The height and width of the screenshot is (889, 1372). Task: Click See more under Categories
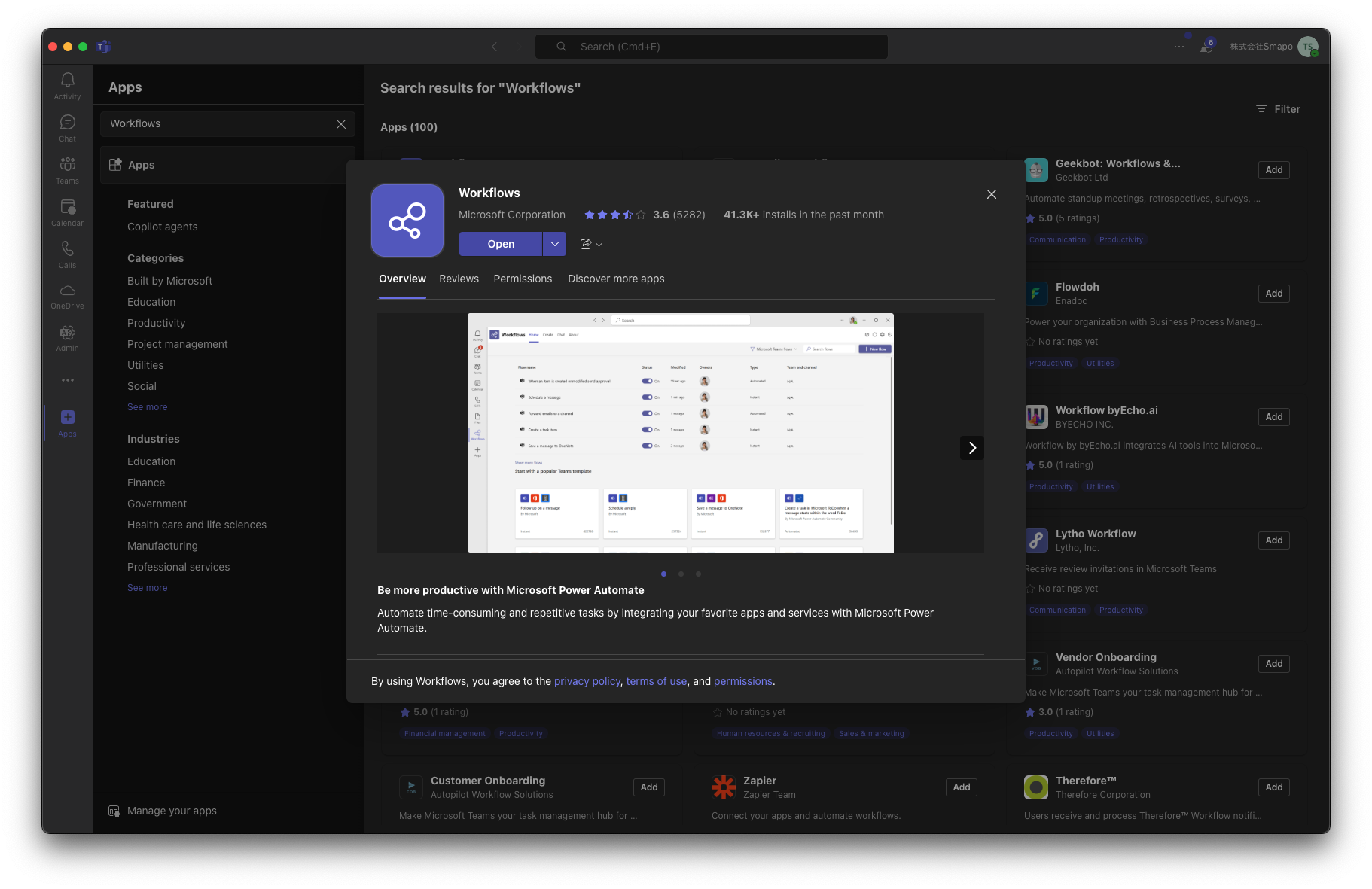point(148,407)
